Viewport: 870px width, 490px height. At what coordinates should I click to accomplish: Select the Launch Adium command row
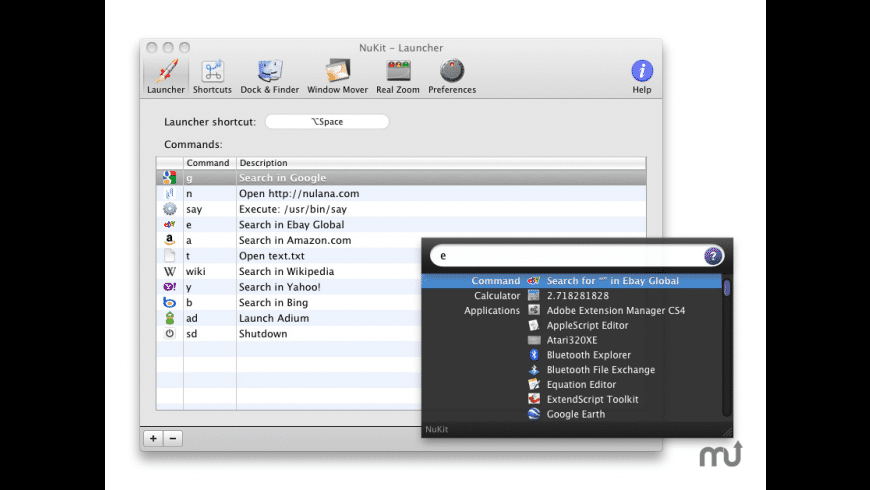pyautogui.click(x=300, y=318)
